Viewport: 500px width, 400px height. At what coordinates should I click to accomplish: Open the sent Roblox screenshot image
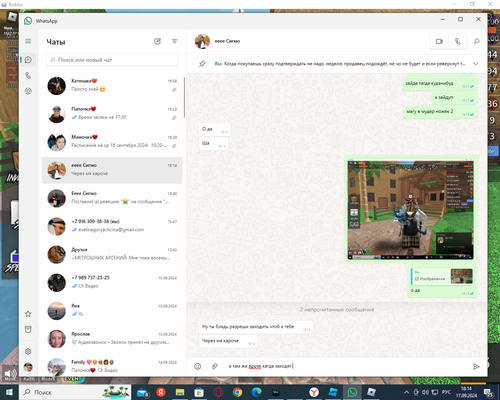[410, 210]
